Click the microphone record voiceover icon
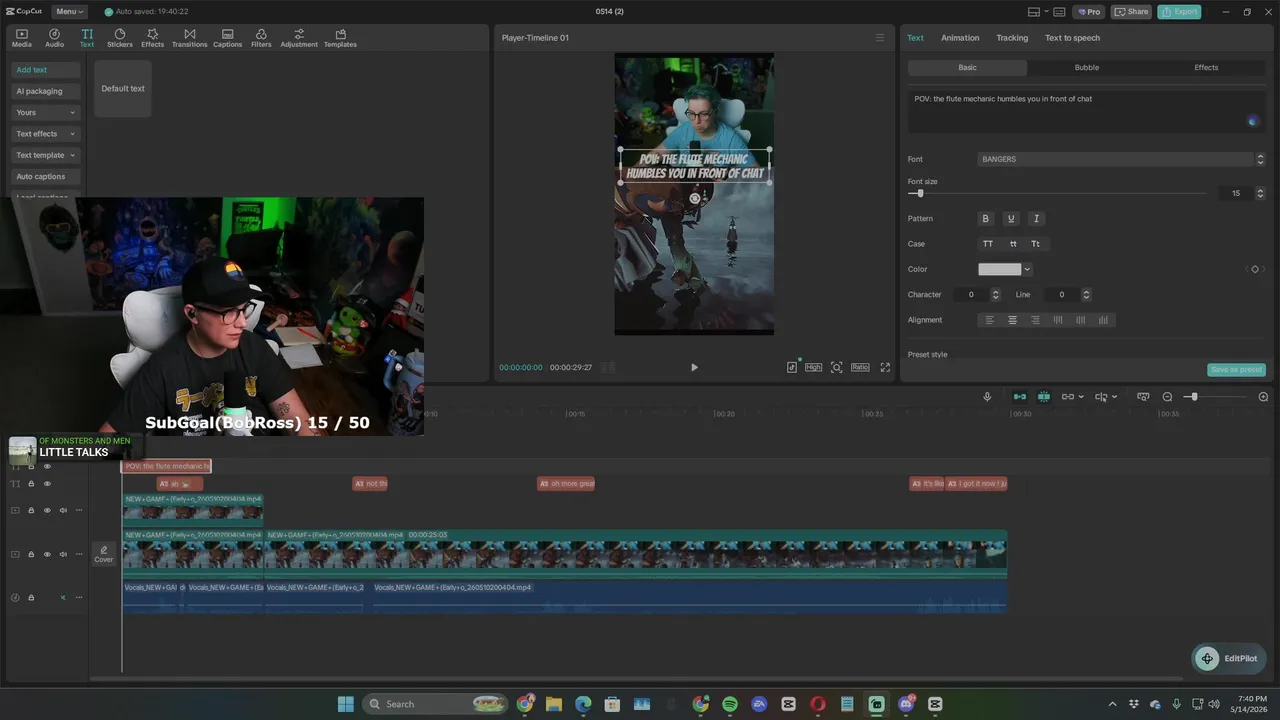 click(987, 397)
